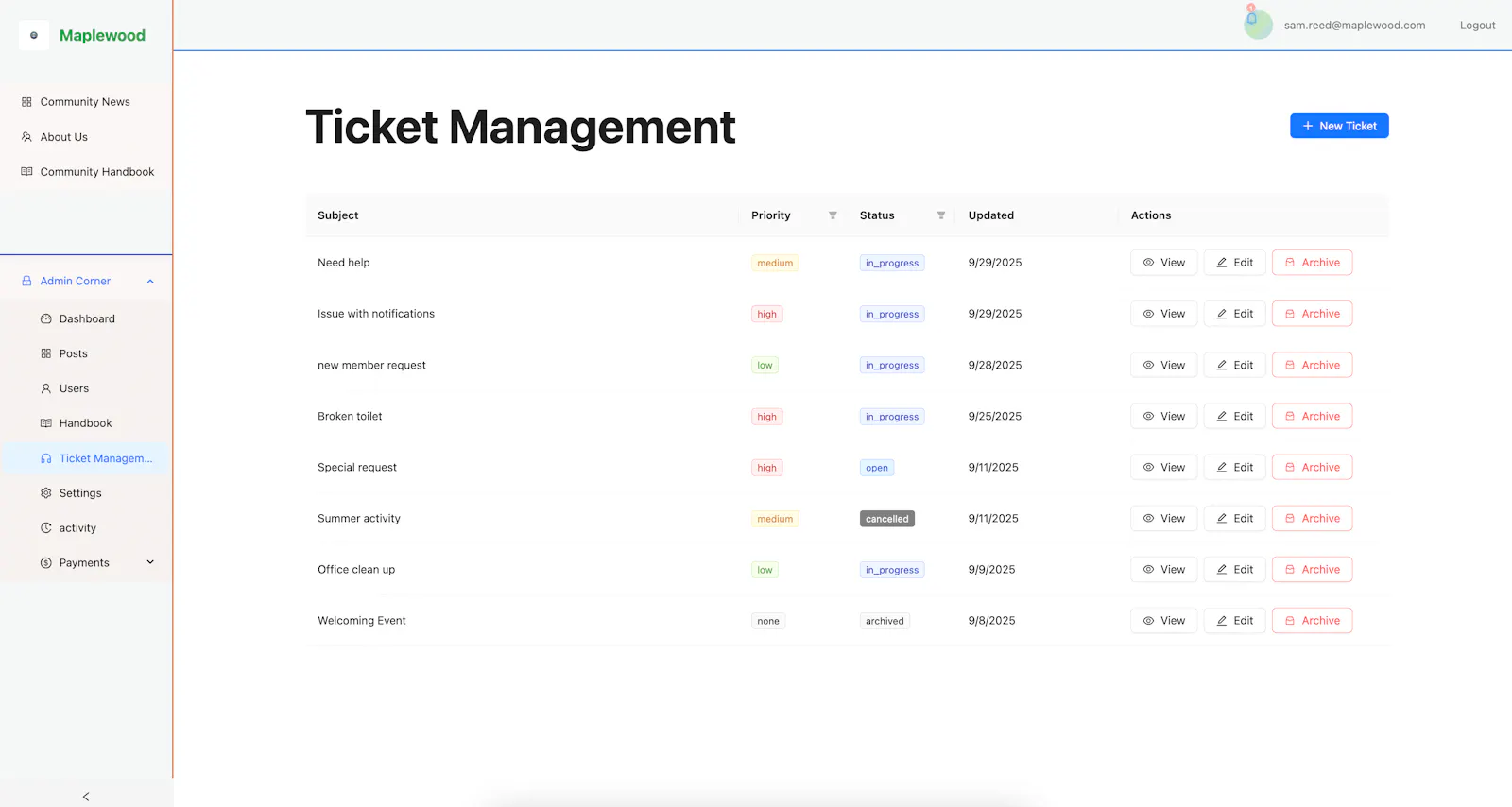The width and height of the screenshot is (1512, 807).
Task: Edit the Broken toilet ticket
Action: tap(1234, 417)
